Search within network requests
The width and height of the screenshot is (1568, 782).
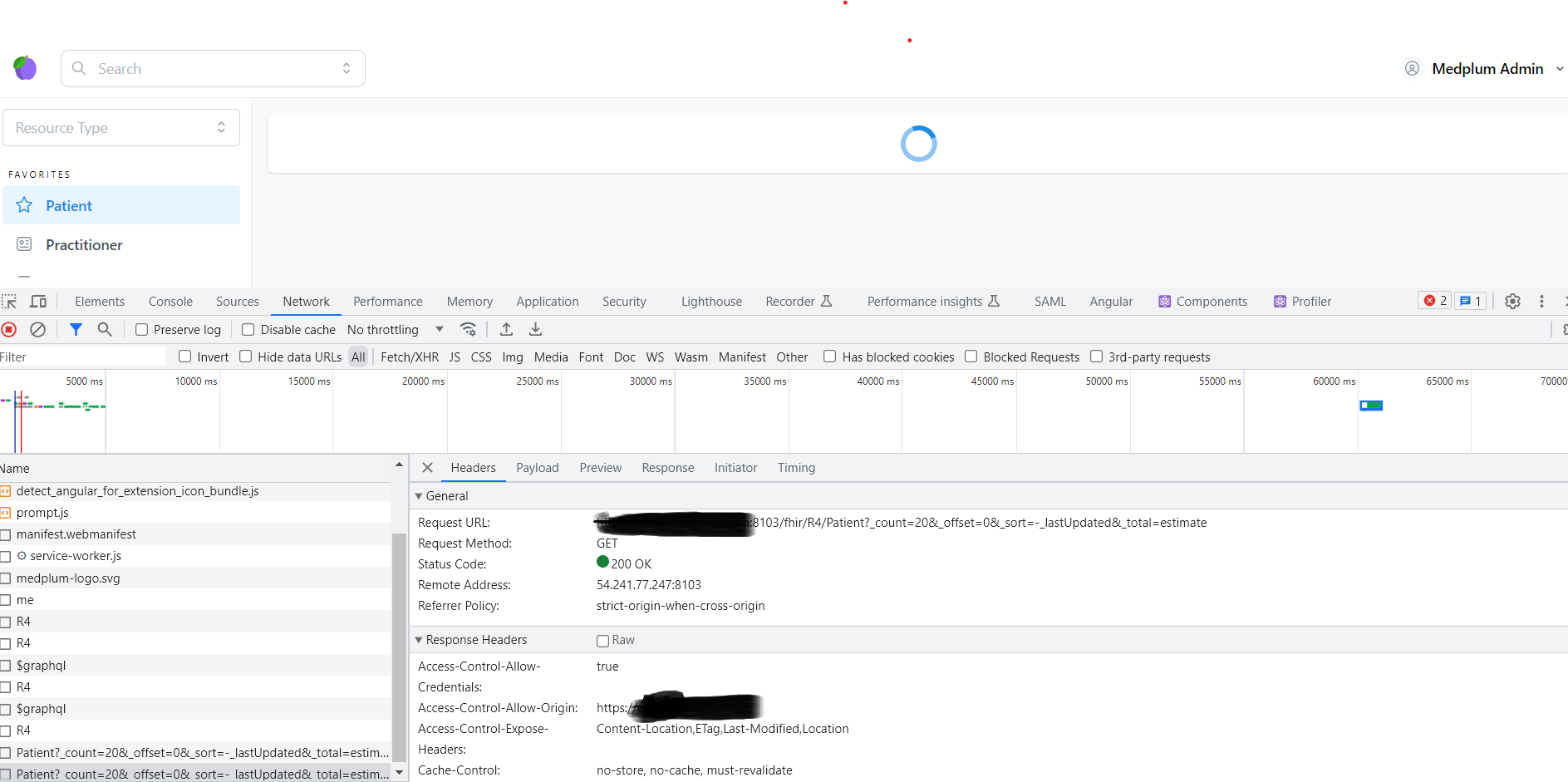point(104,329)
